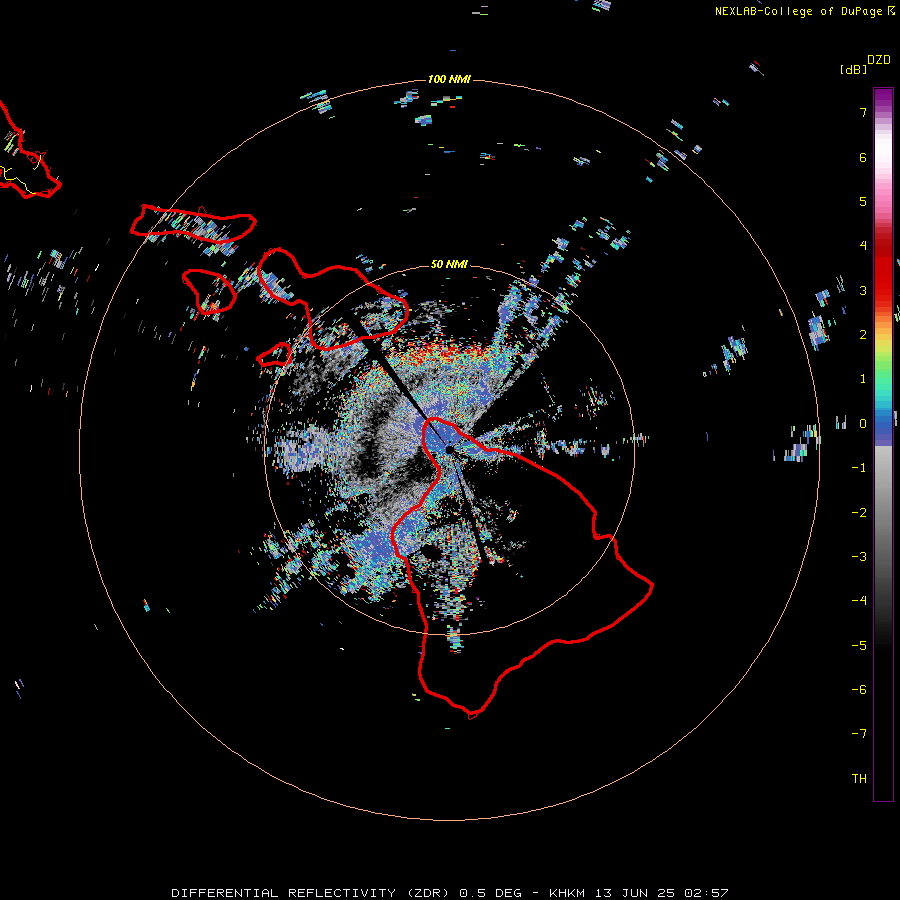The width and height of the screenshot is (900, 900).
Task: Click the [dB] unit label
Action: (853, 69)
